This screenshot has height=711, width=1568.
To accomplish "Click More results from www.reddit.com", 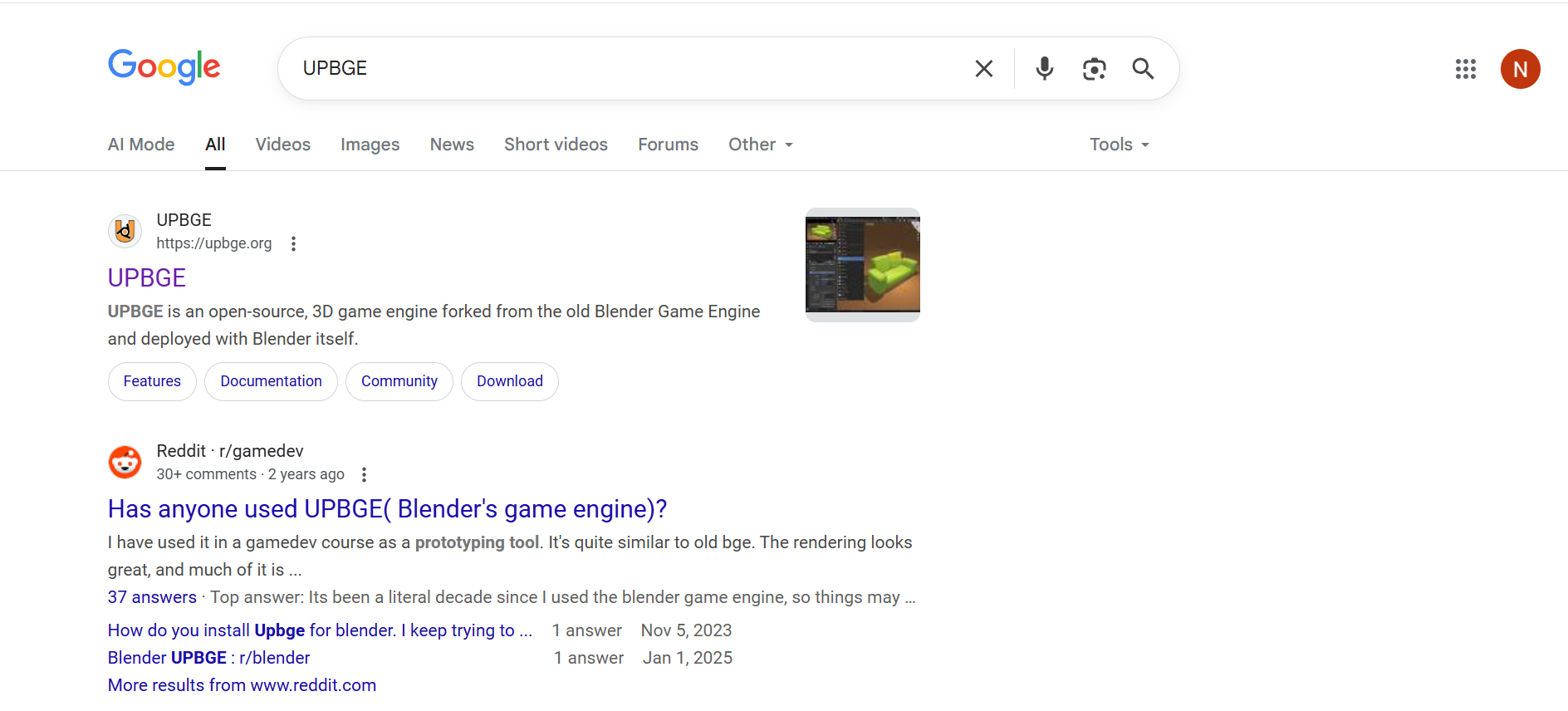I will [x=242, y=685].
